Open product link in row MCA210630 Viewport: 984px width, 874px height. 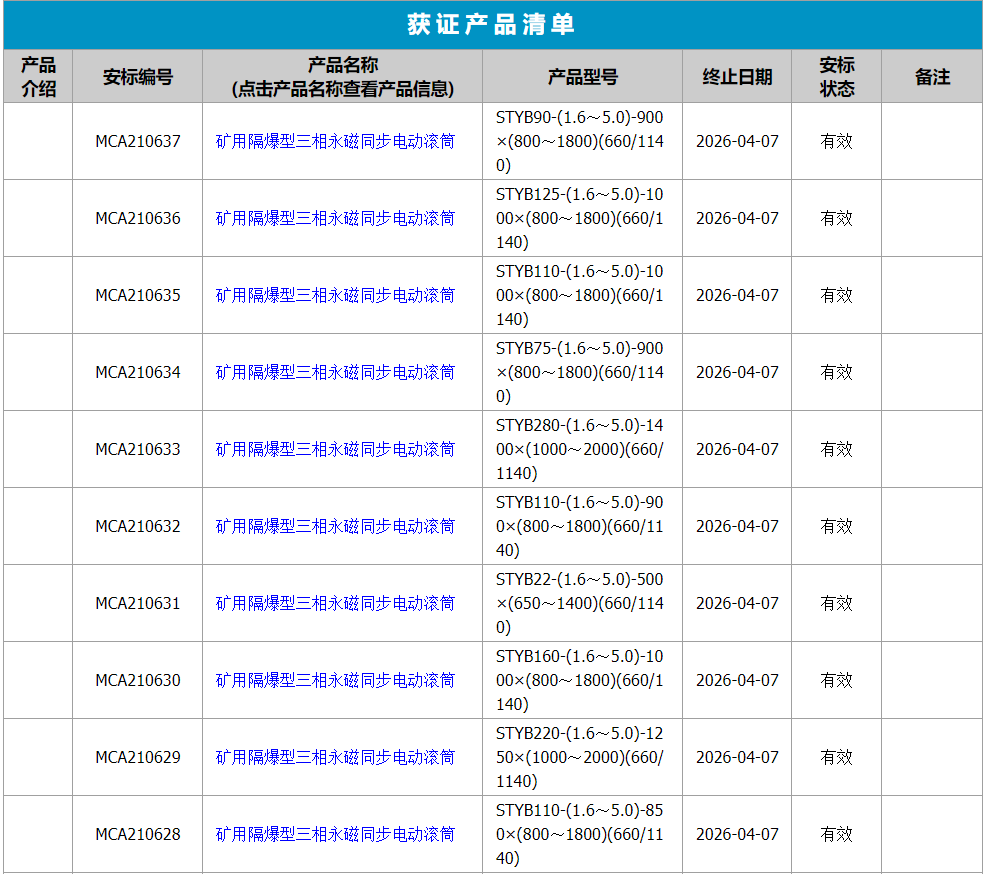335,680
